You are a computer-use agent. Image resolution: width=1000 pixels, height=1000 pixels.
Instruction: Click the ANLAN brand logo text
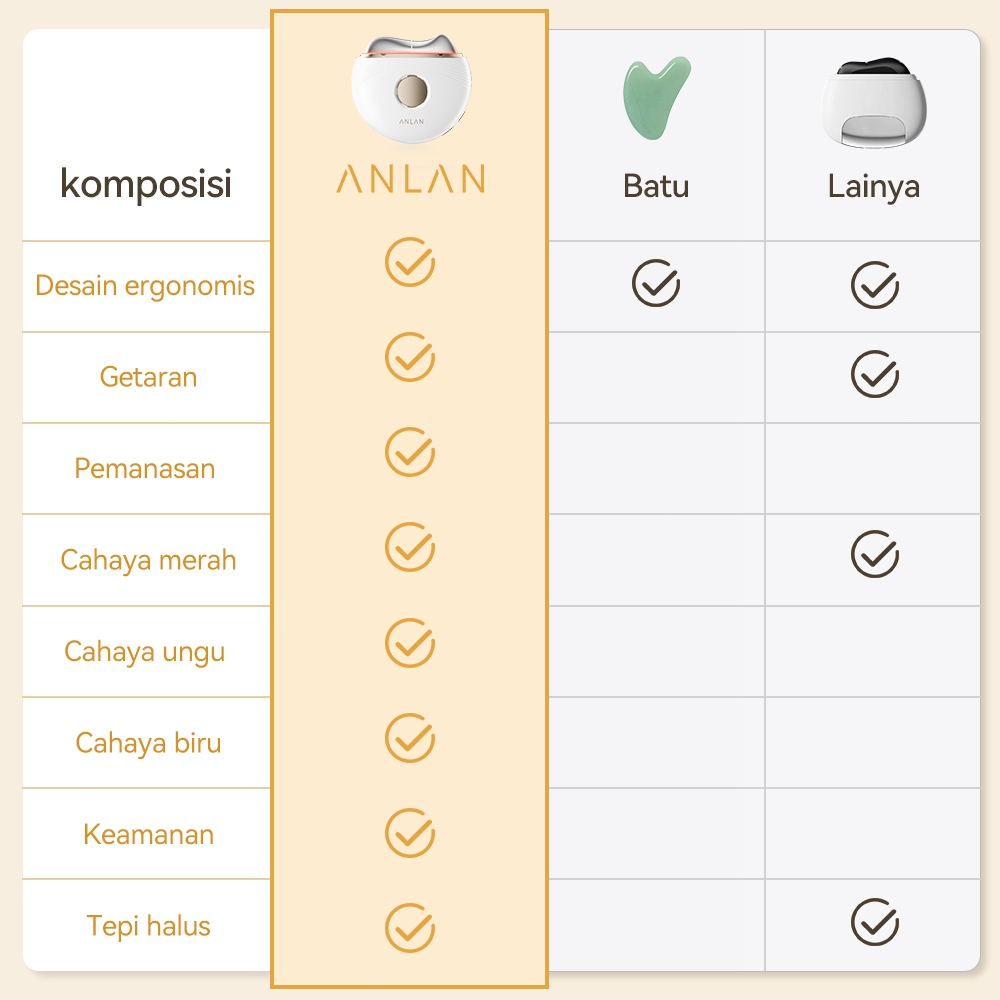(410, 180)
